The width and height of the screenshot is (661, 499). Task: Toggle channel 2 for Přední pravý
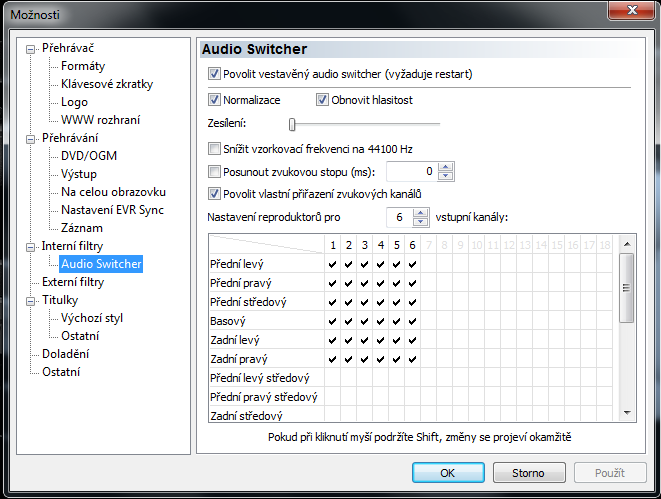[x=349, y=283]
